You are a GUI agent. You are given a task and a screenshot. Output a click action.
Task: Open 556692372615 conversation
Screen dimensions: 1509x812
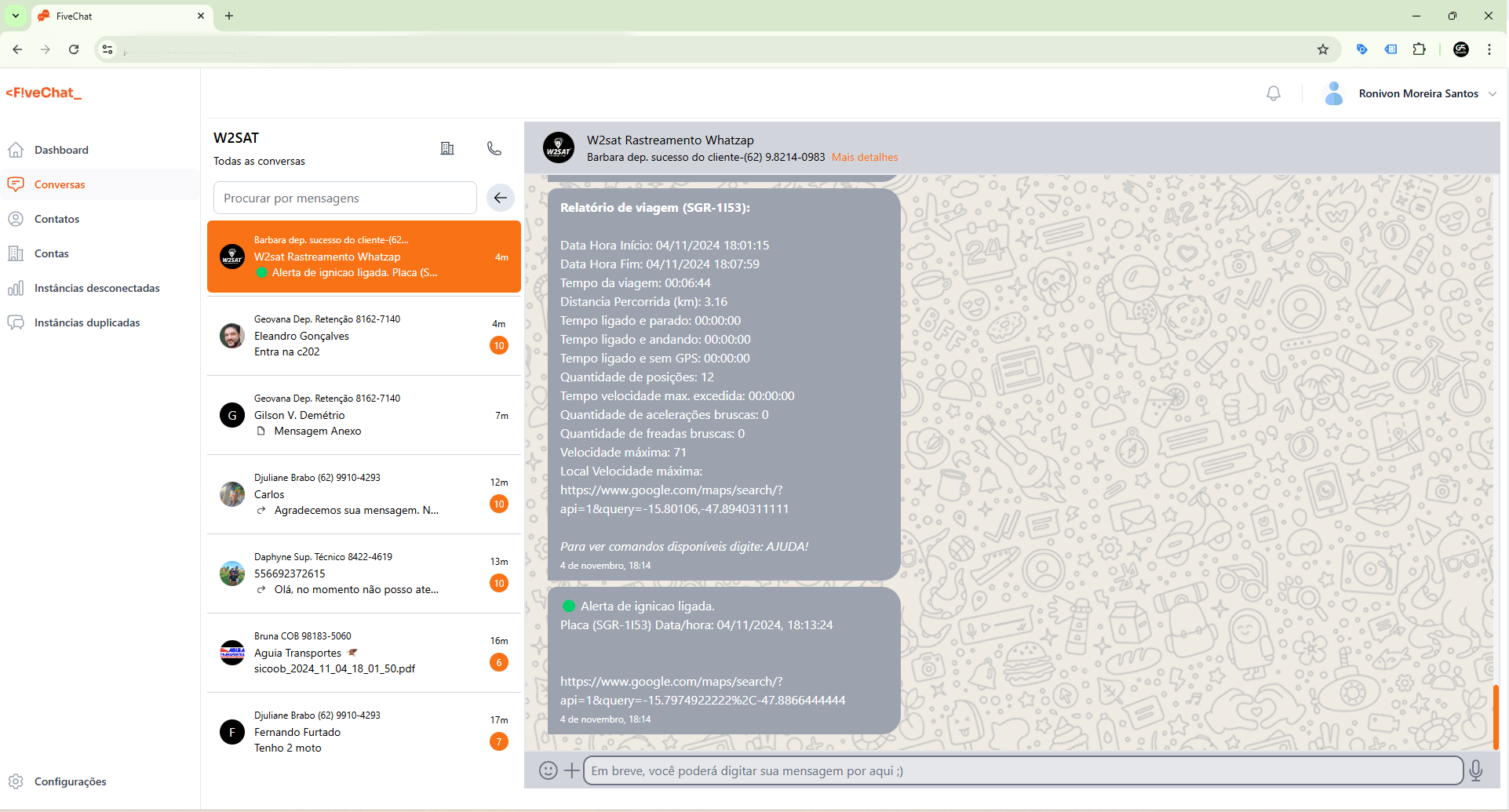pos(364,573)
